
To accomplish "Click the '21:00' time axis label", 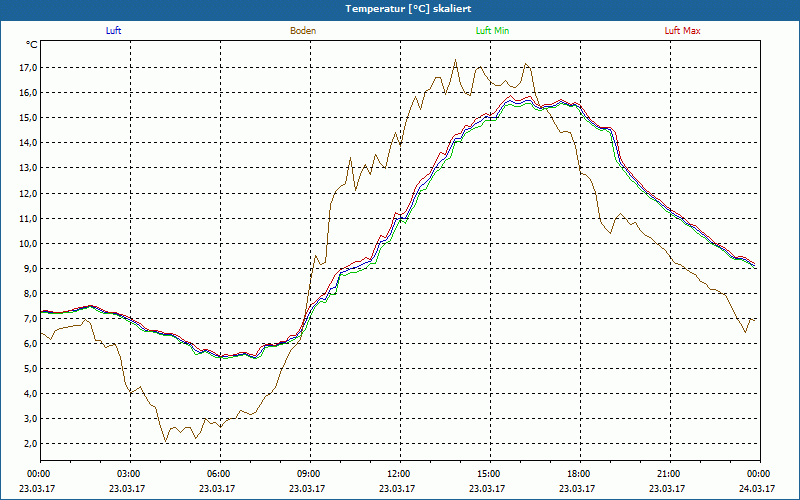I will (x=670, y=474).
